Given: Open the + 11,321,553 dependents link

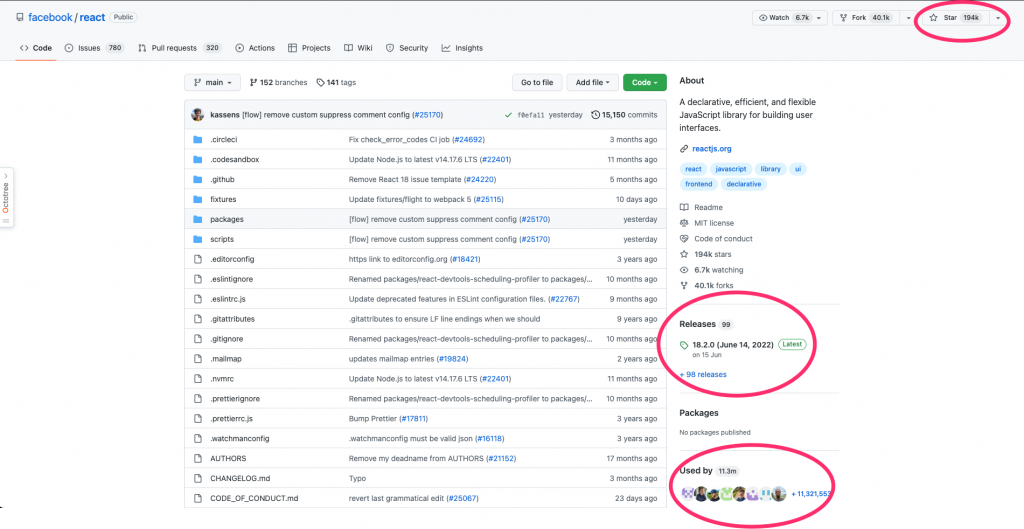Looking at the screenshot, I should 810,494.
